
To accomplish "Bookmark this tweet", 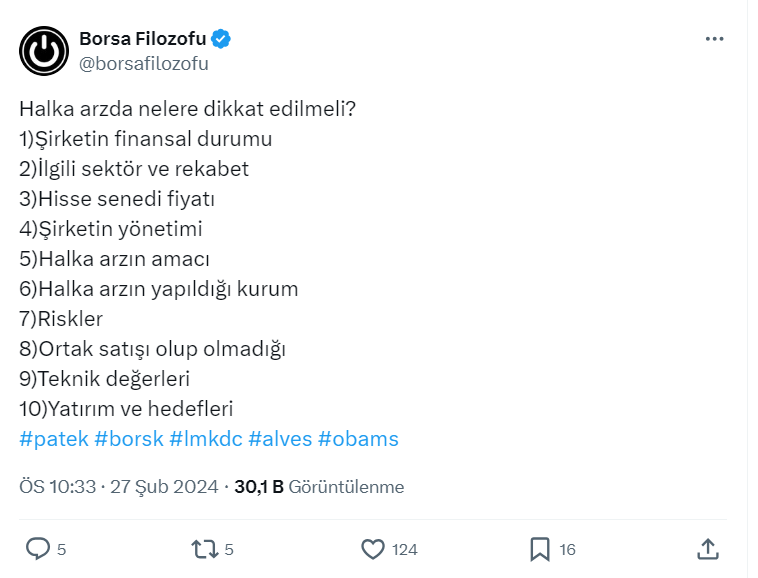I will (x=540, y=548).
